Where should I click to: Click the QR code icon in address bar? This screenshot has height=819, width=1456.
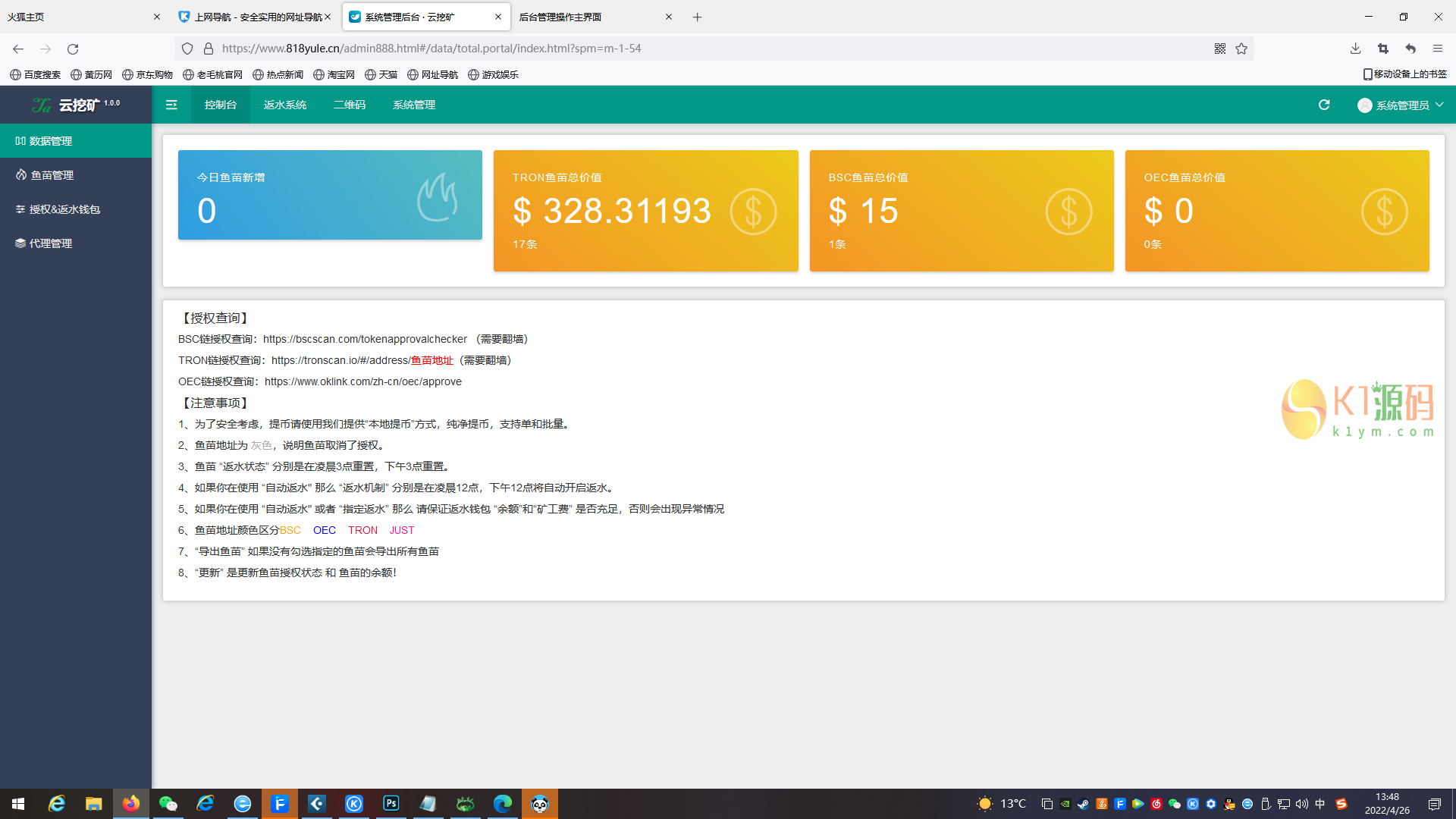tap(1220, 49)
